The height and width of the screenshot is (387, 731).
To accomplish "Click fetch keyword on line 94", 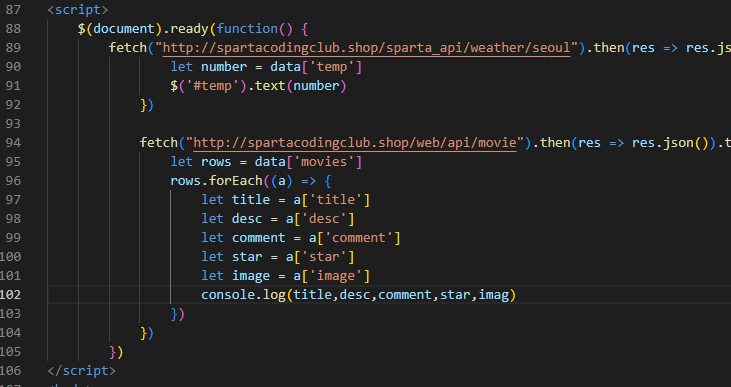I will tap(159, 142).
